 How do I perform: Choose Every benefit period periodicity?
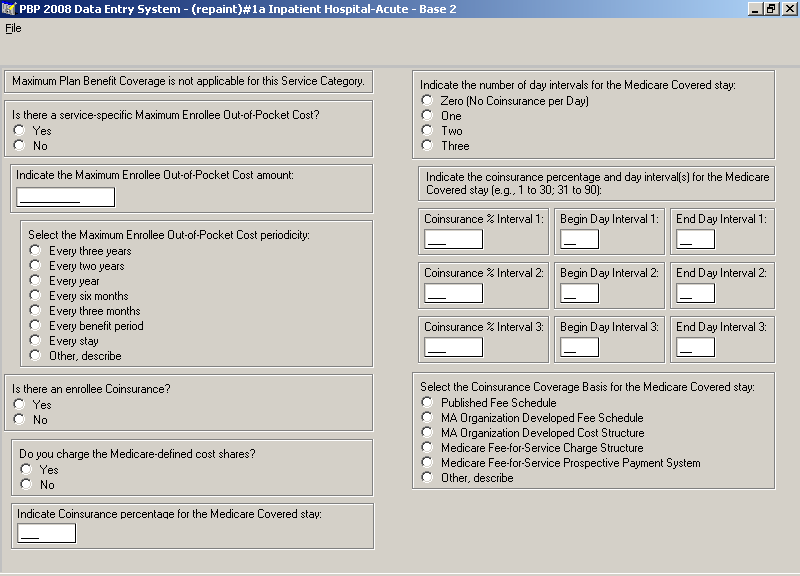[35, 325]
